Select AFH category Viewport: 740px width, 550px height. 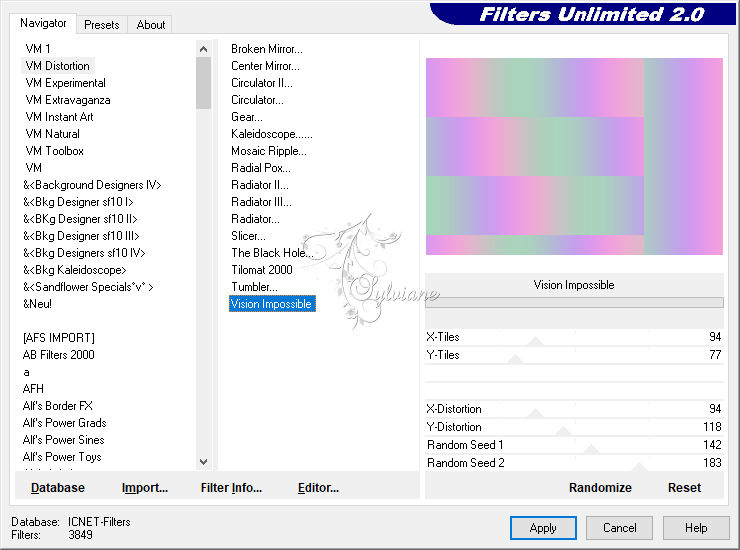click(x=33, y=389)
